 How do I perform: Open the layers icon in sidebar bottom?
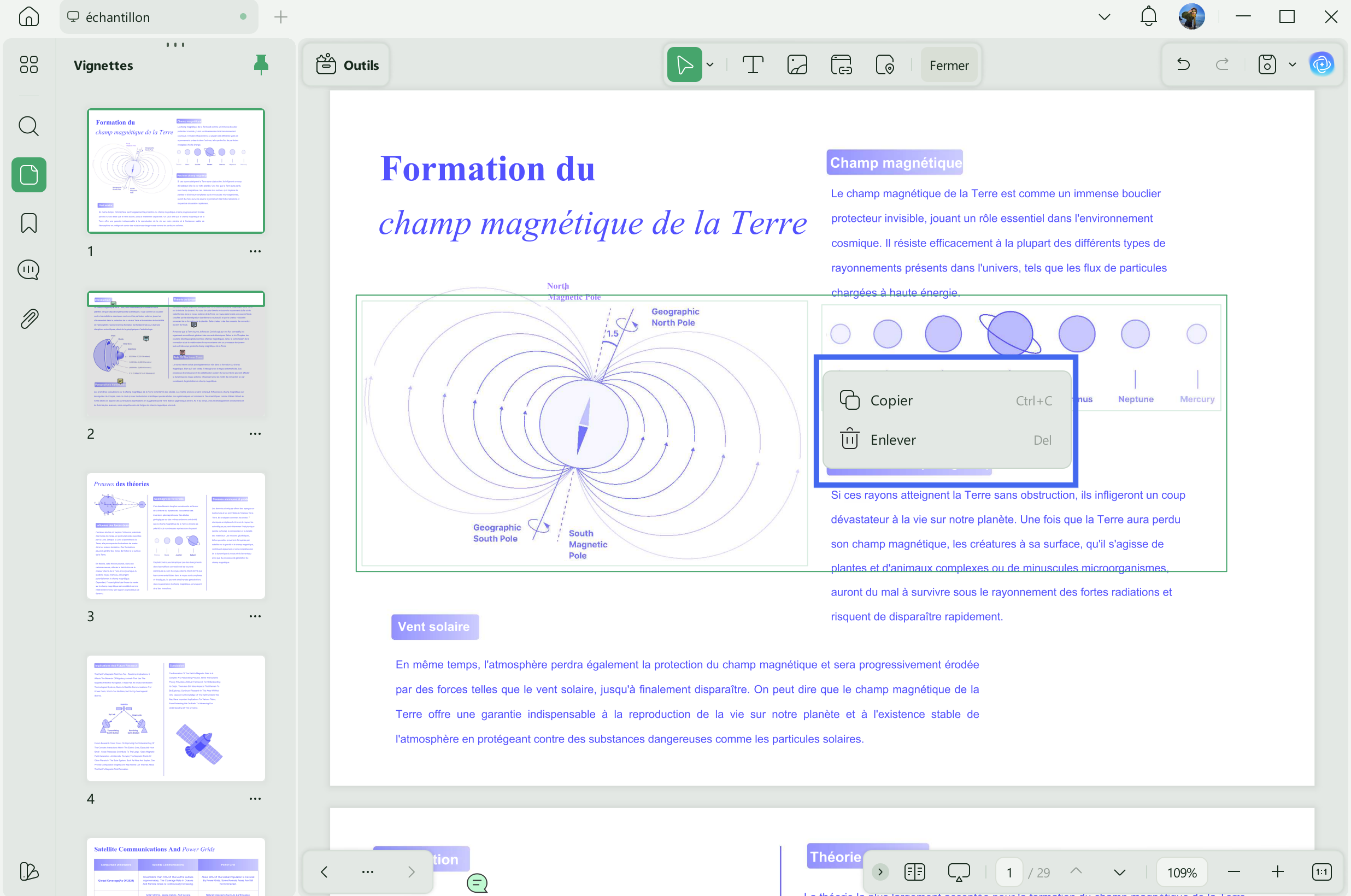[28, 871]
